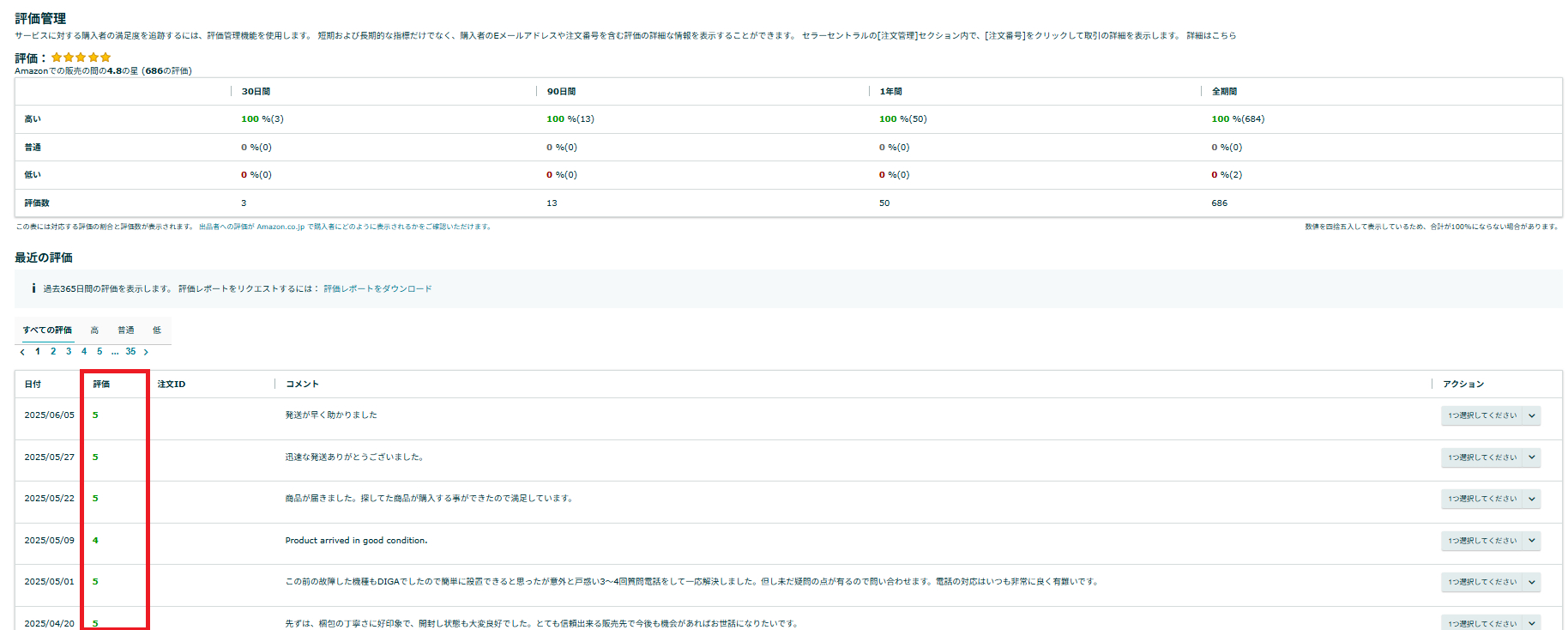This screenshot has width=1568, height=630.
Task: Click the 注文ID column header
Action: [x=172, y=385]
